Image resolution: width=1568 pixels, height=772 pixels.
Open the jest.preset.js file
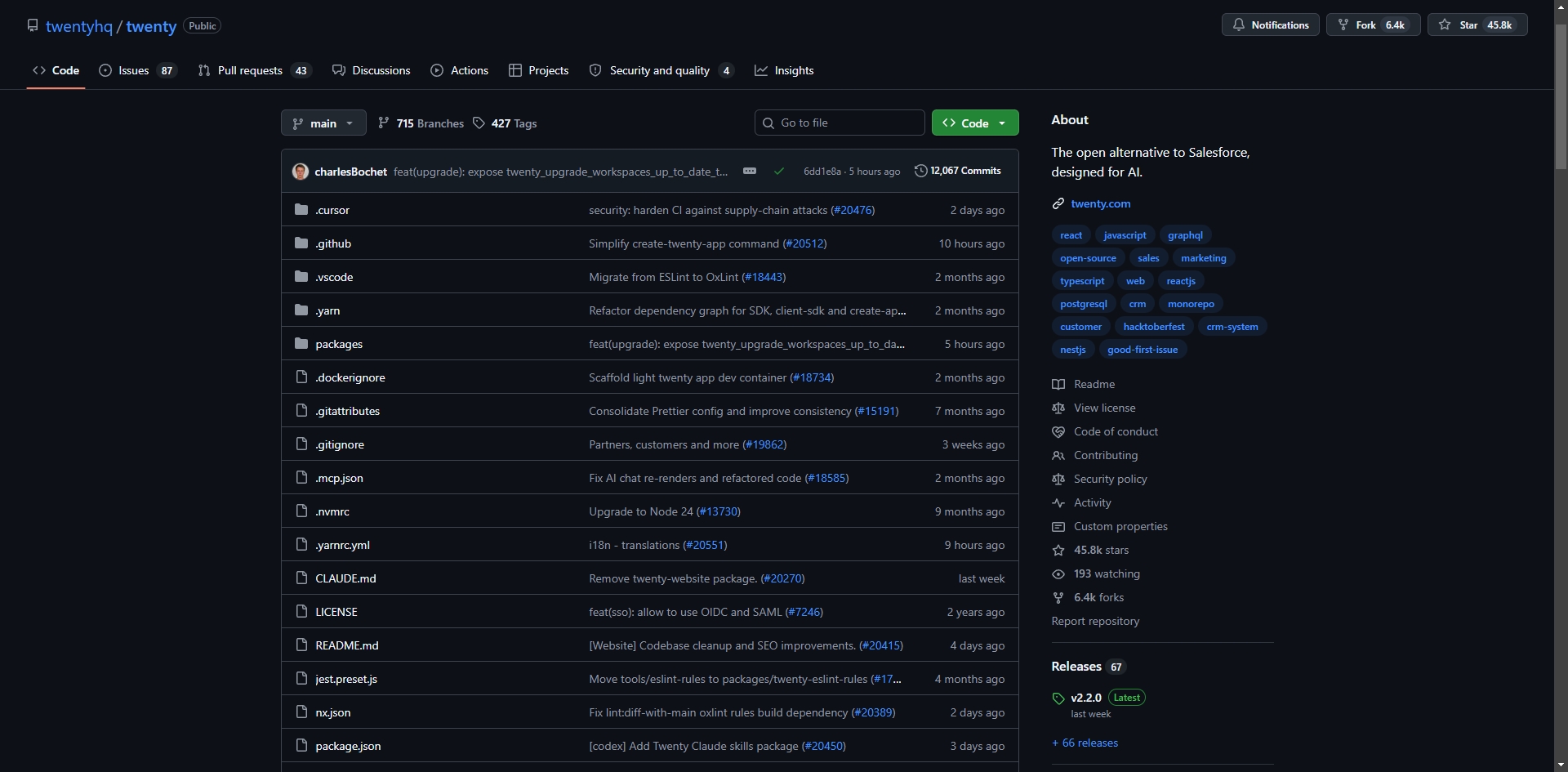point(346,679)
